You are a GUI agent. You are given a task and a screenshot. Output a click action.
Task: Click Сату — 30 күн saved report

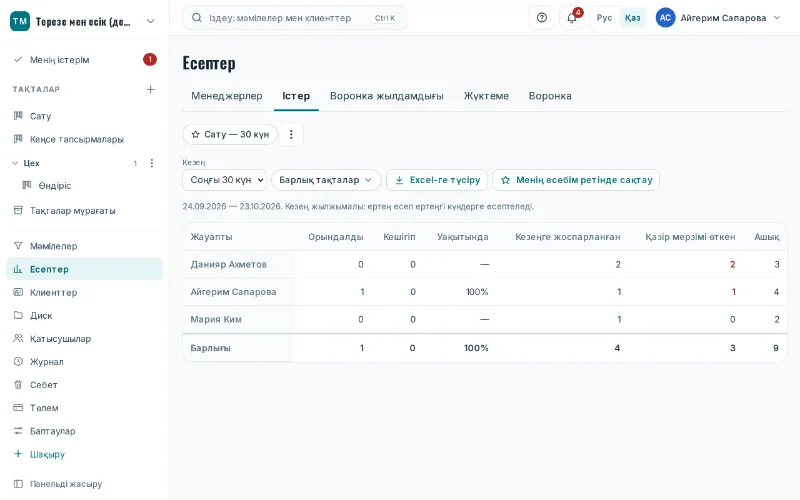tap(230, 134)
